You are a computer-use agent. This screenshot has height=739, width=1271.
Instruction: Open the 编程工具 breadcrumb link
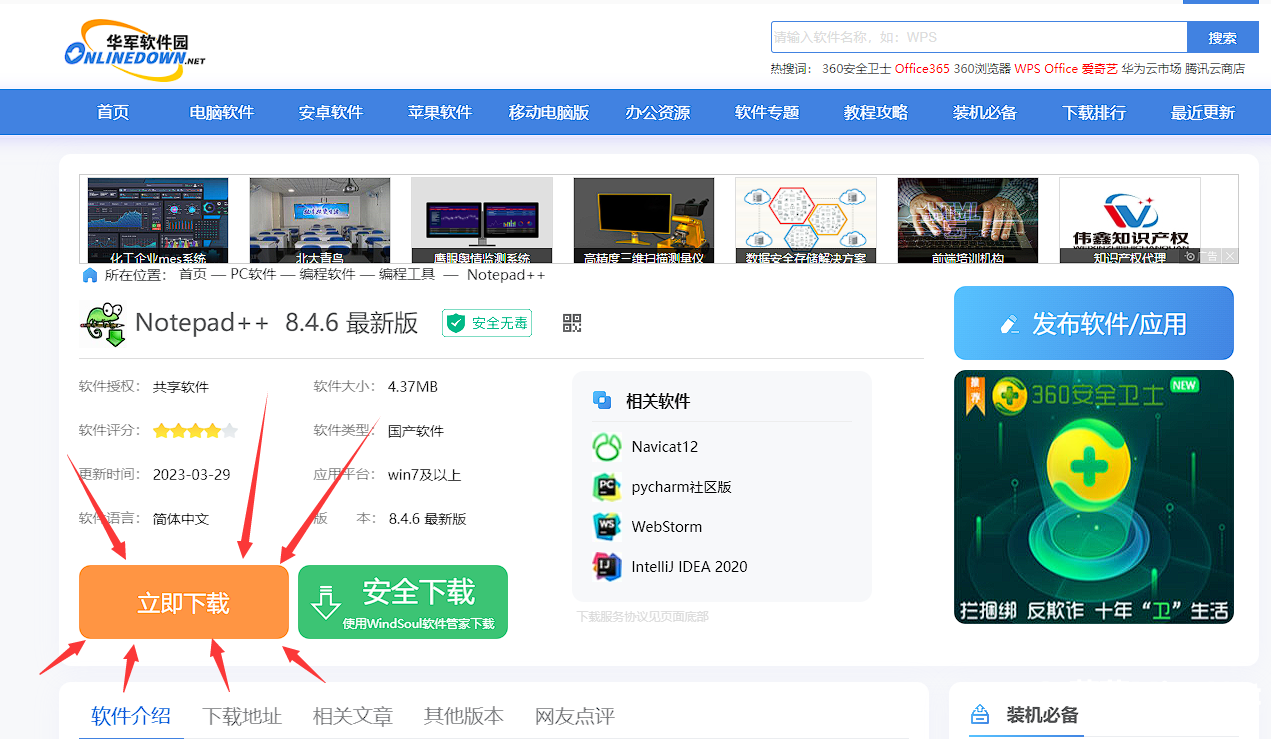click(407, 275)
